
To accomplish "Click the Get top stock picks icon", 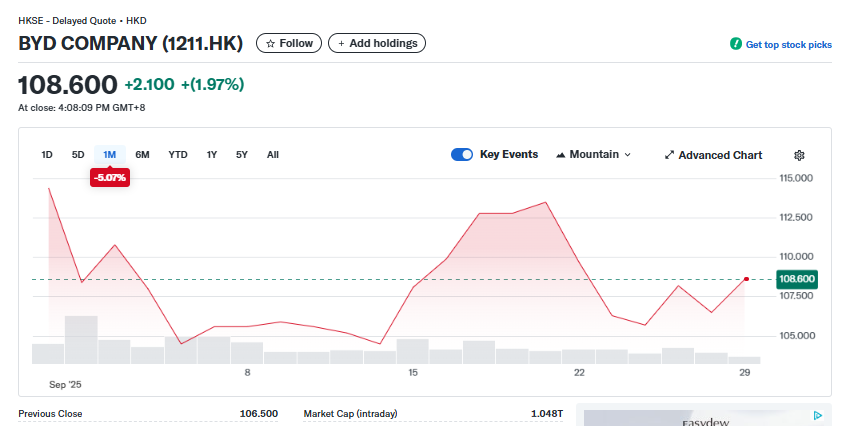I will [x=736, y=44].
